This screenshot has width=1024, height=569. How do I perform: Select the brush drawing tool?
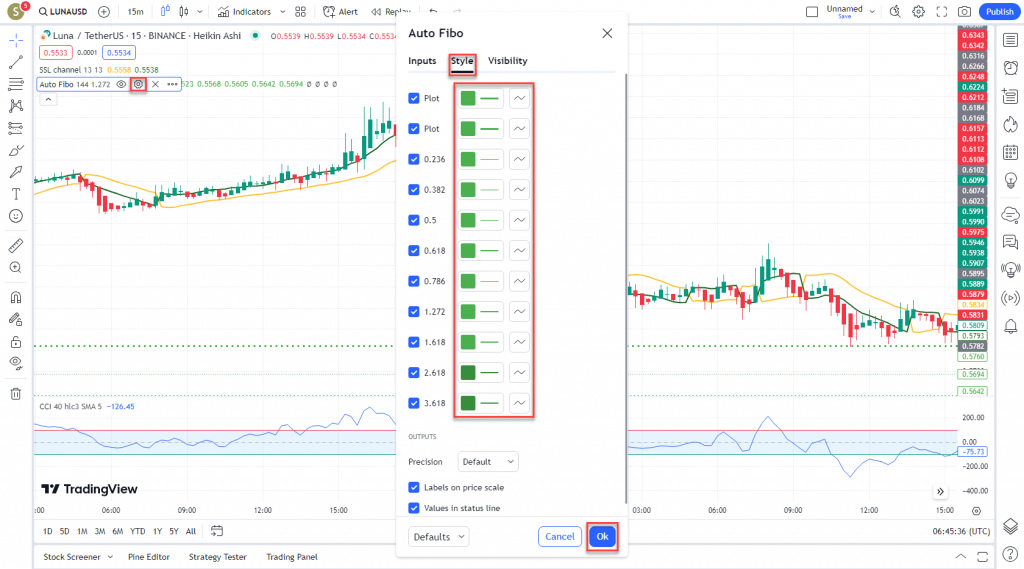tap(16, 150)
